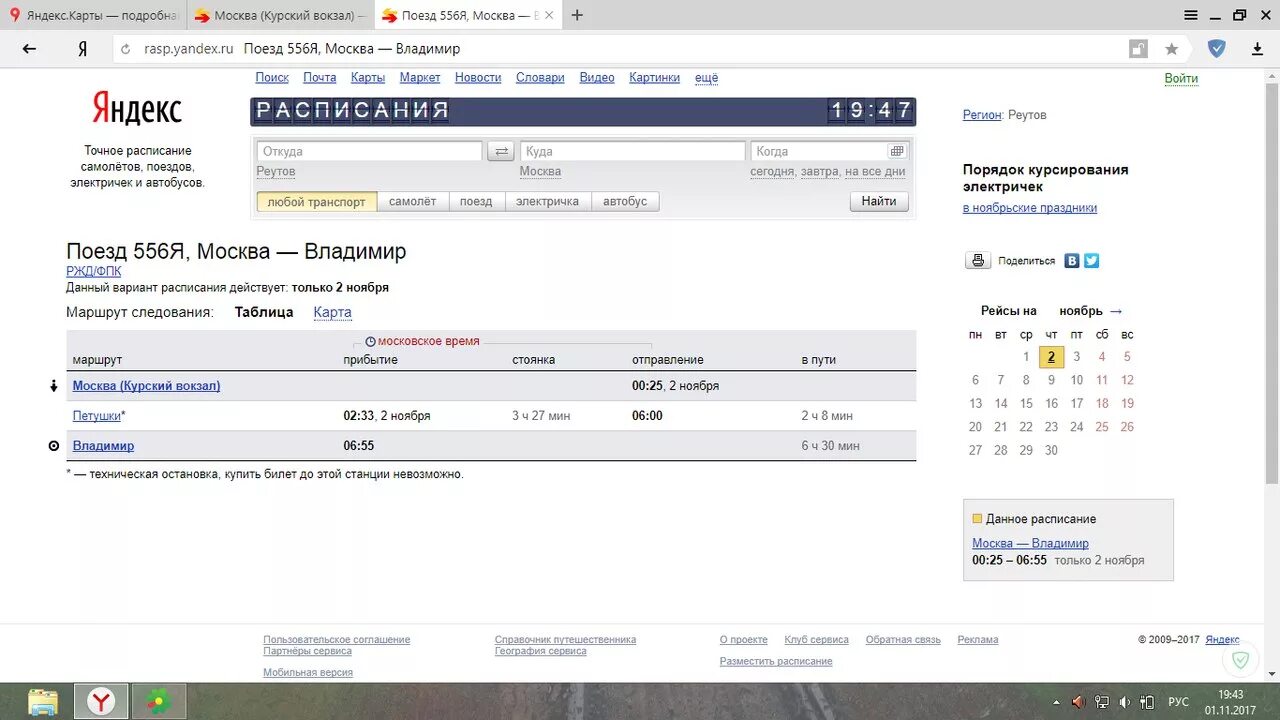Click the 'Найти' search button
This screenshot has width=1280, height=720.
click(x=879, y=201)
